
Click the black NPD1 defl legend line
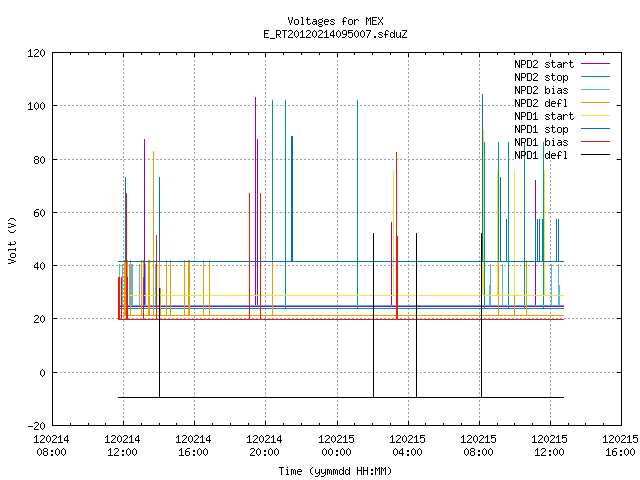click(595, 155)
